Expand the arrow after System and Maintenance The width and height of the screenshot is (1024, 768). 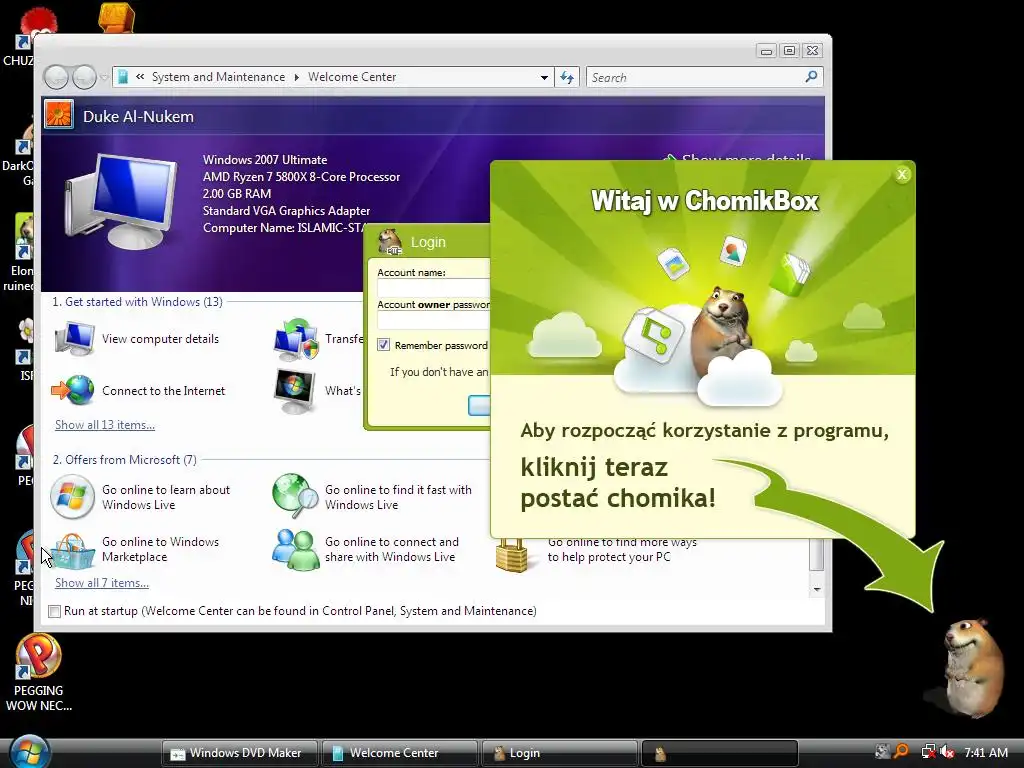tap(296, 77)
